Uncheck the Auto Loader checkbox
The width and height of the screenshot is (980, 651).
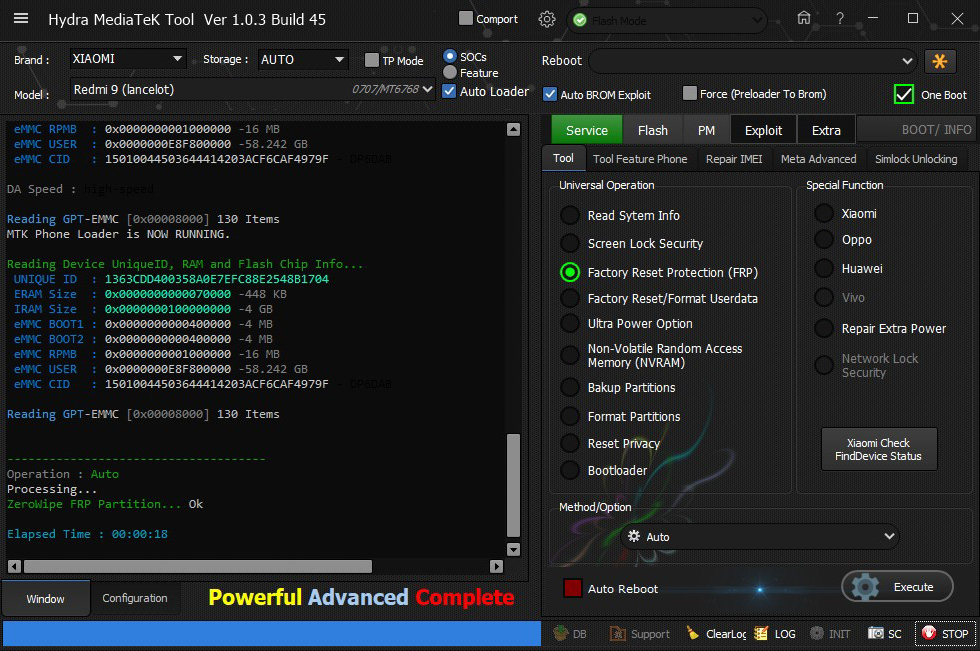click(x=449, y=91)
